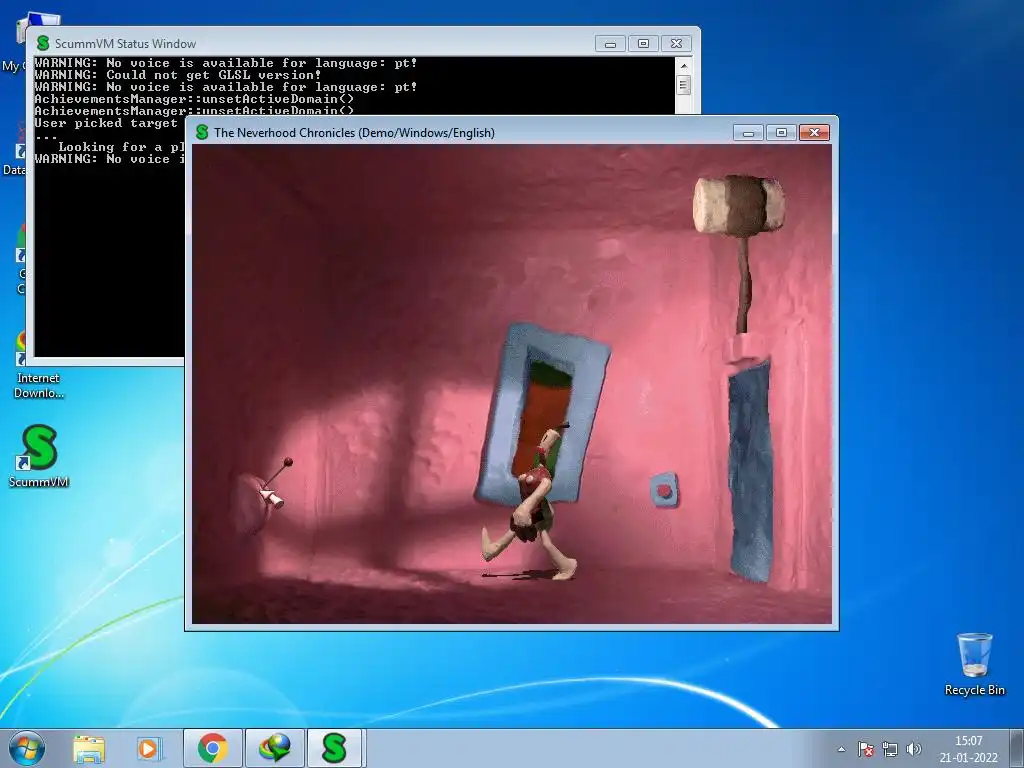Maximize the Neverhood Chronicles game window

pyautogui.click(x=781, y=133)
